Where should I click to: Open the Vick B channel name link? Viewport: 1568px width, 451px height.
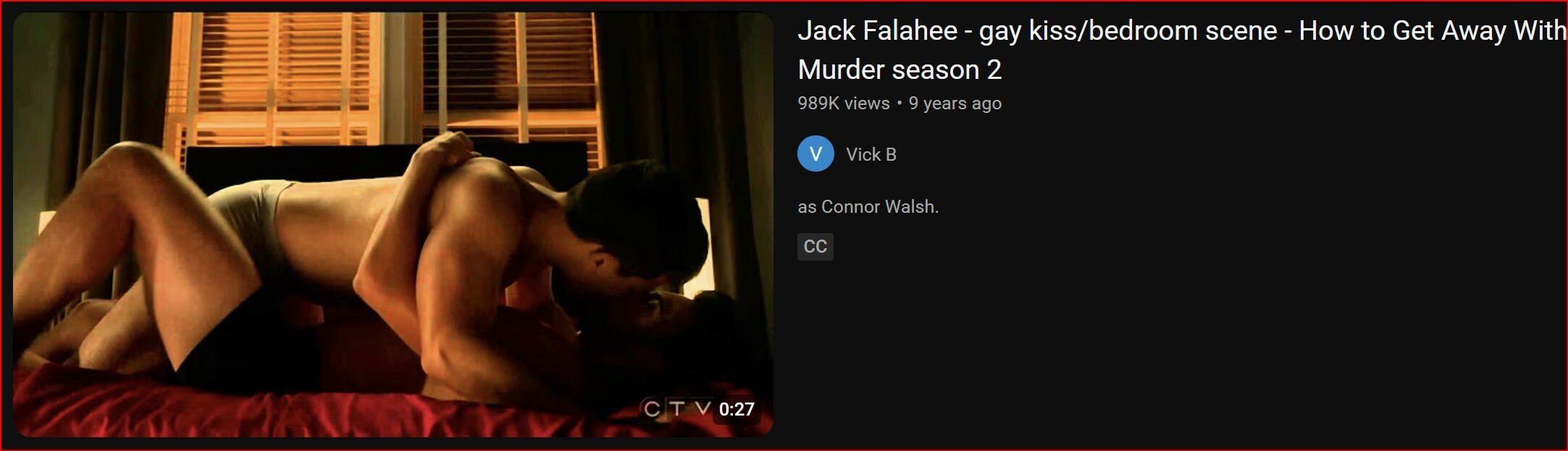click(871, 154)
